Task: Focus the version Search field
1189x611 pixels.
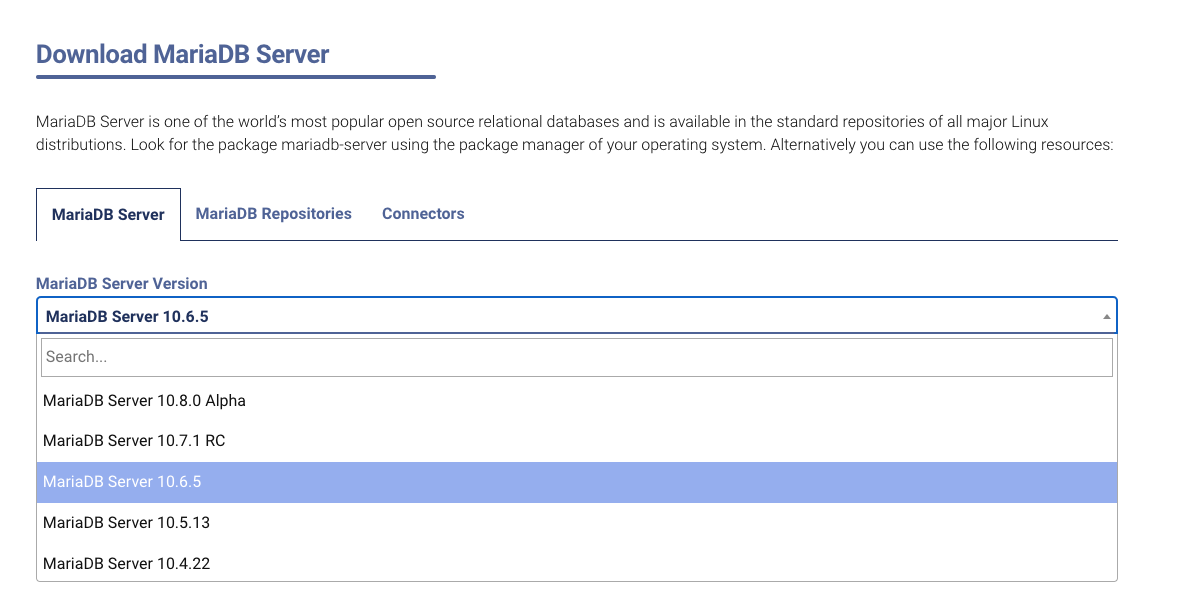Action: tap(576, 357)
